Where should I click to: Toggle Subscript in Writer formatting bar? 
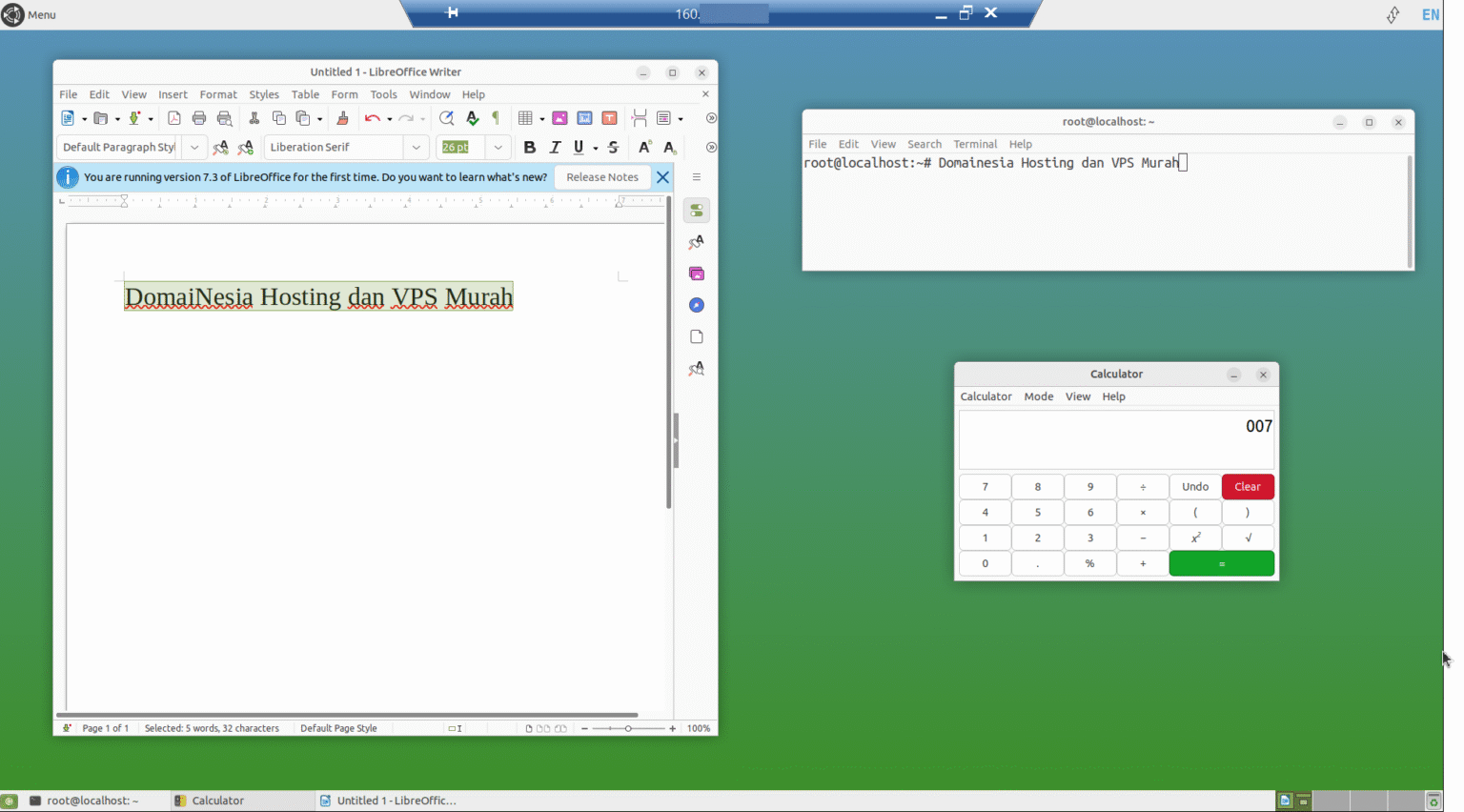click(670, 147)
